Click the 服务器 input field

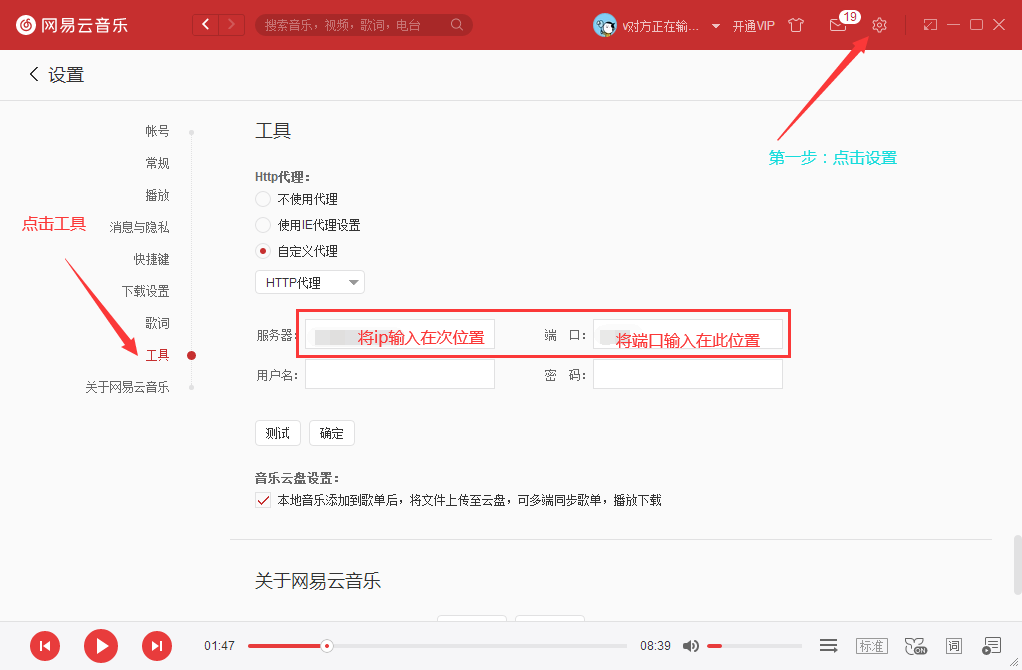[x=400, y=334]
